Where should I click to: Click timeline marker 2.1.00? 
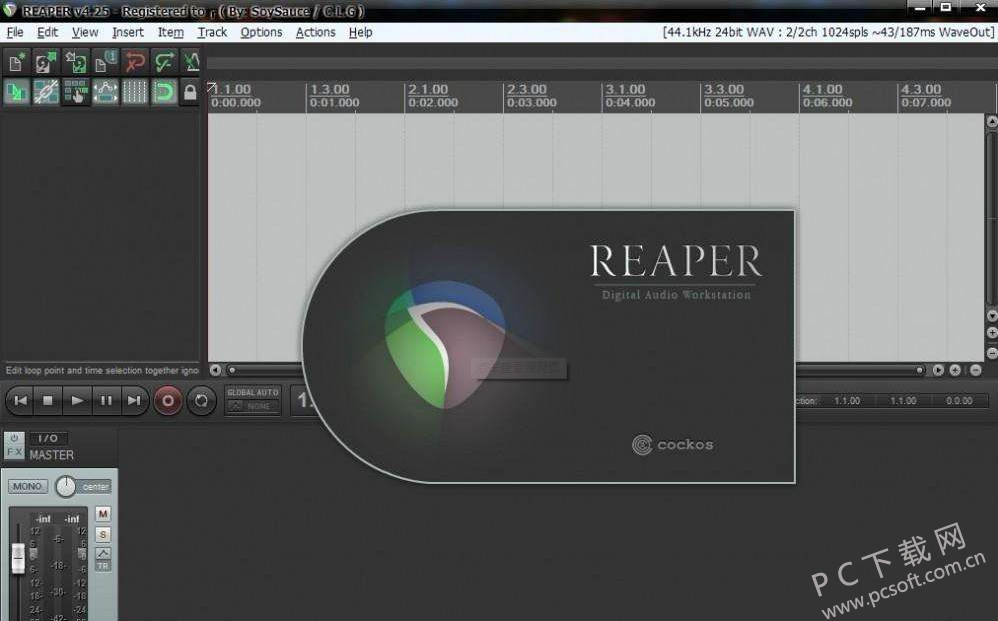pyautogui.click(x=428, y=90)
